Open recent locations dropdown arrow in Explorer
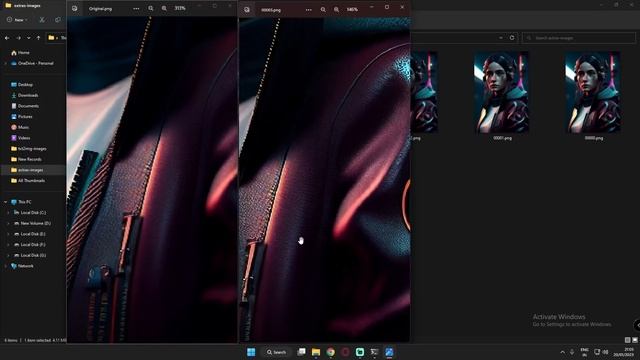The width and height of the screenshot is (640, 360). [x=29, y=38]
